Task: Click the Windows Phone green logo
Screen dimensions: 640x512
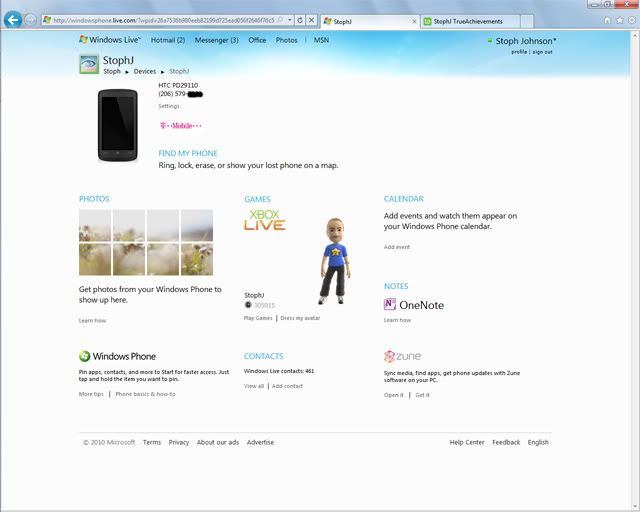Action: coord(84,356)
